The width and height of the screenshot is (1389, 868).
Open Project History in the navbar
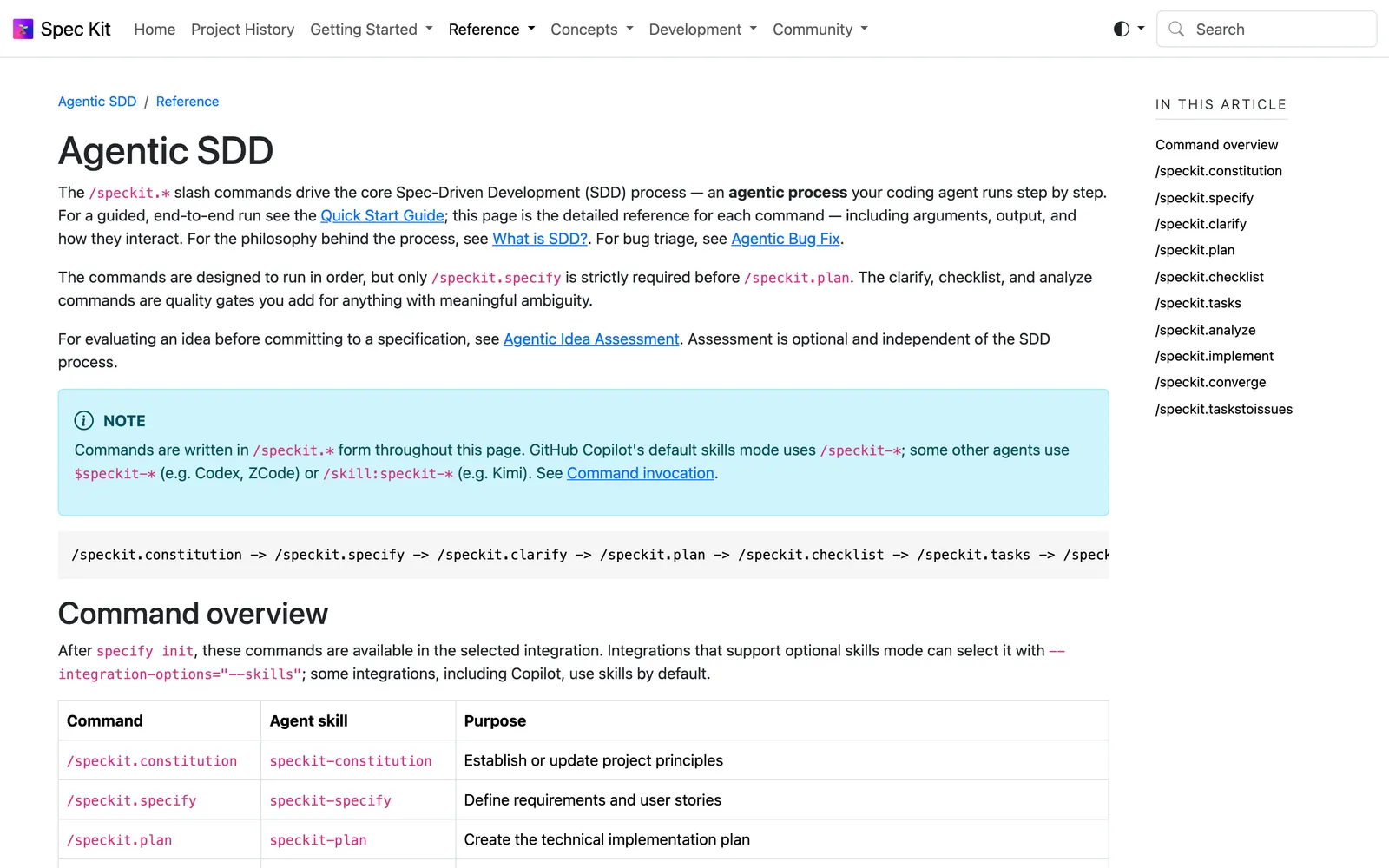coord(243,30)
